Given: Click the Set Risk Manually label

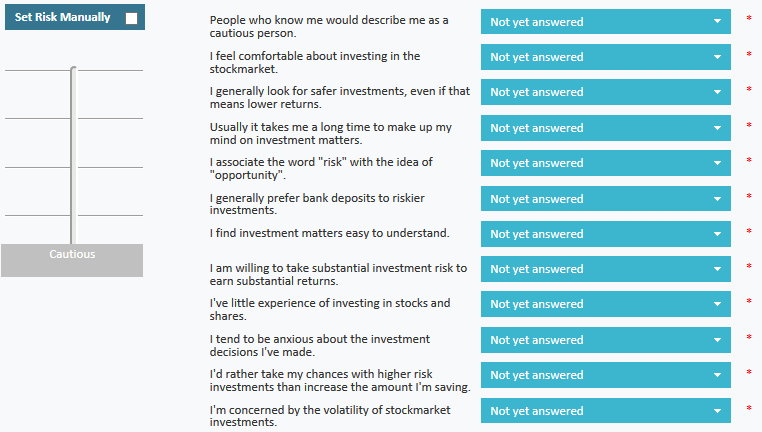Looking at the screenshot, I should pos(62,18).
